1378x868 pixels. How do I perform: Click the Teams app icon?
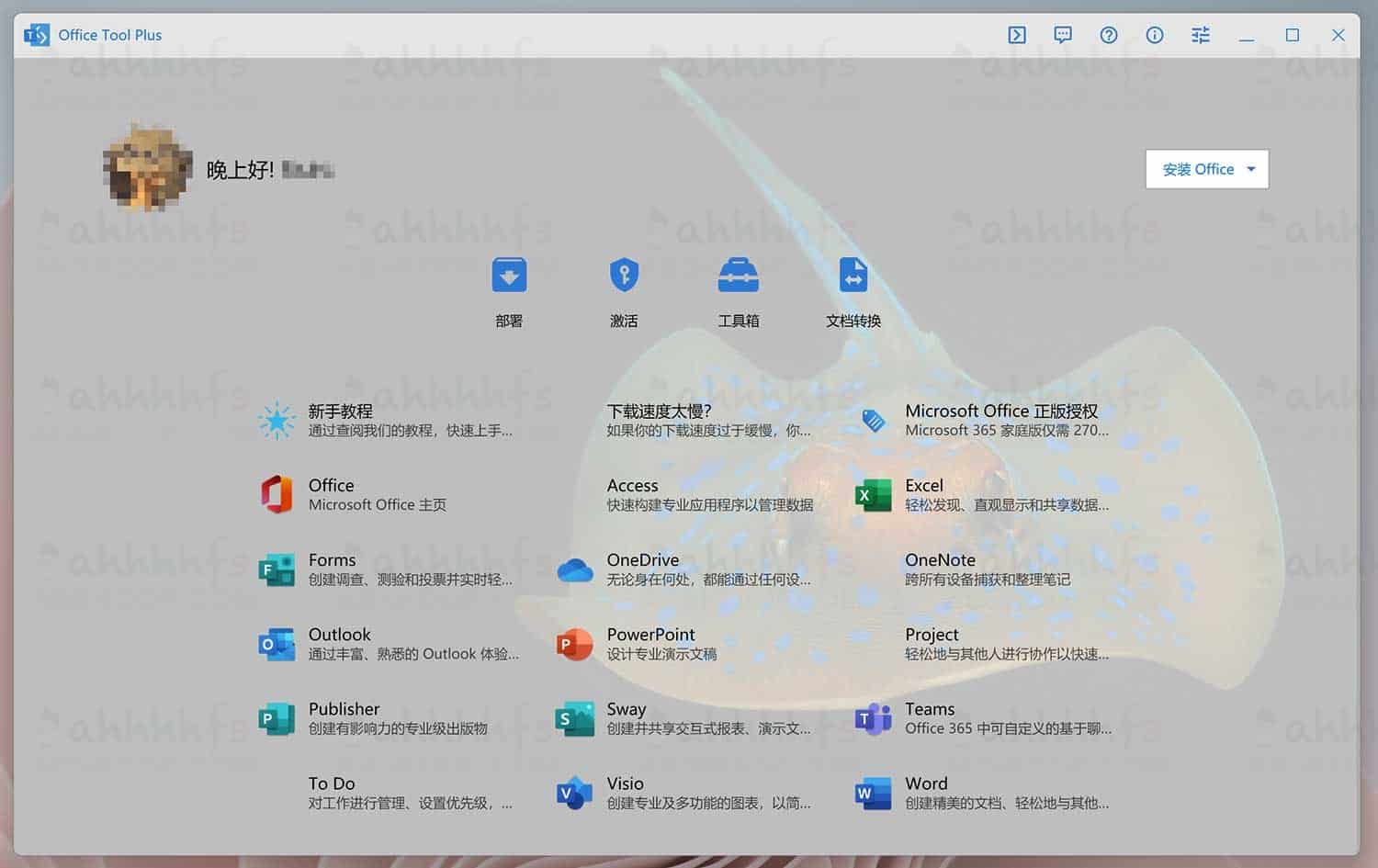click(x=874, y=718)
